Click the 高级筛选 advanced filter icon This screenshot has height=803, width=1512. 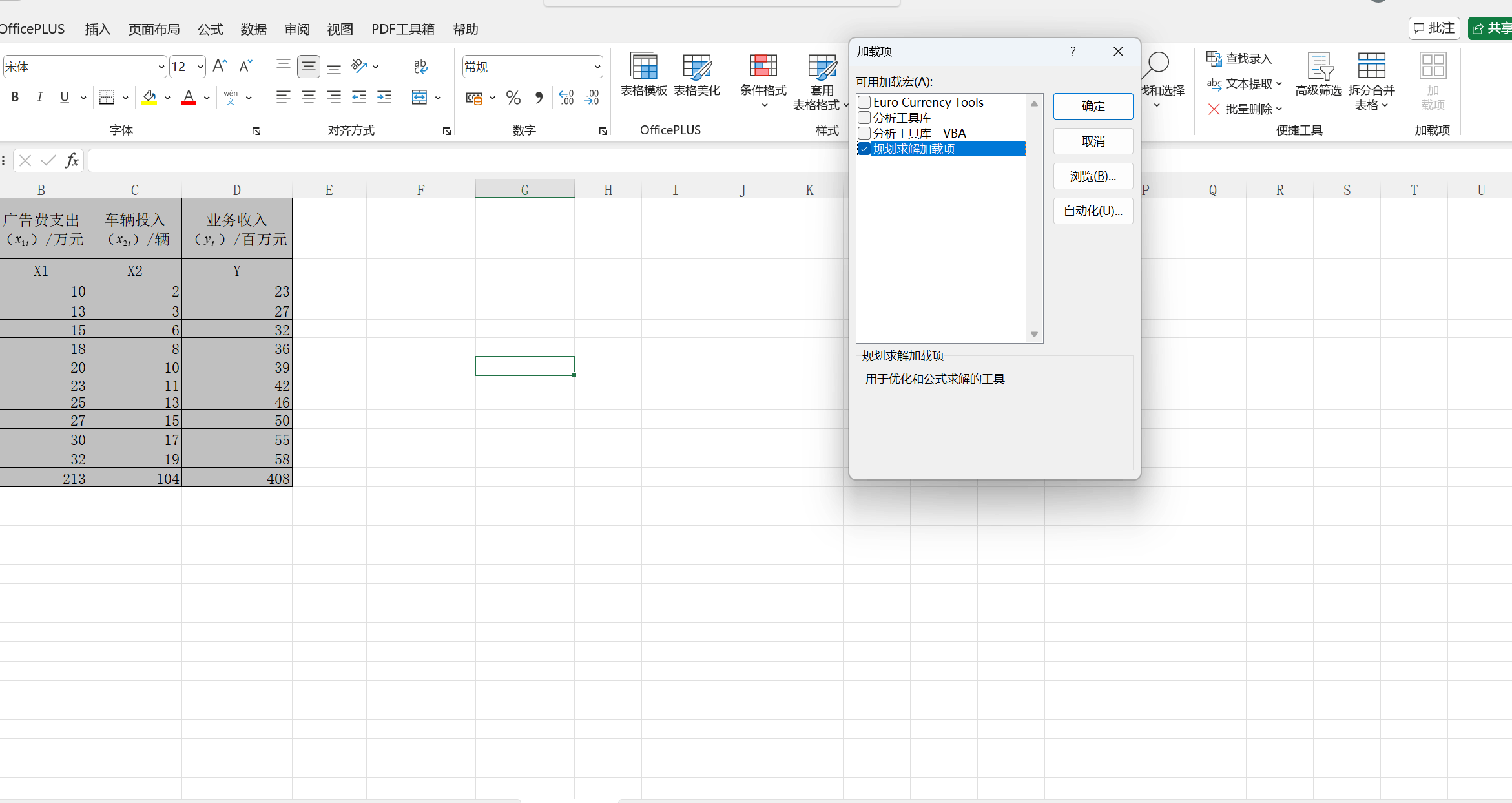pyautogui.click(x=1318, y=74)
